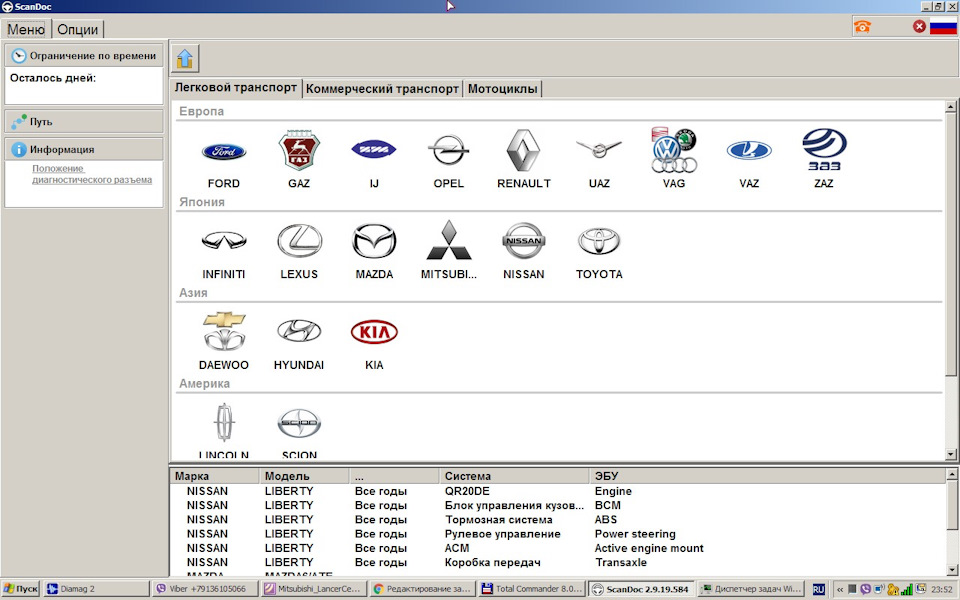Select the Lincoln brand logo

pyautogui.click(x=223, y=422)
